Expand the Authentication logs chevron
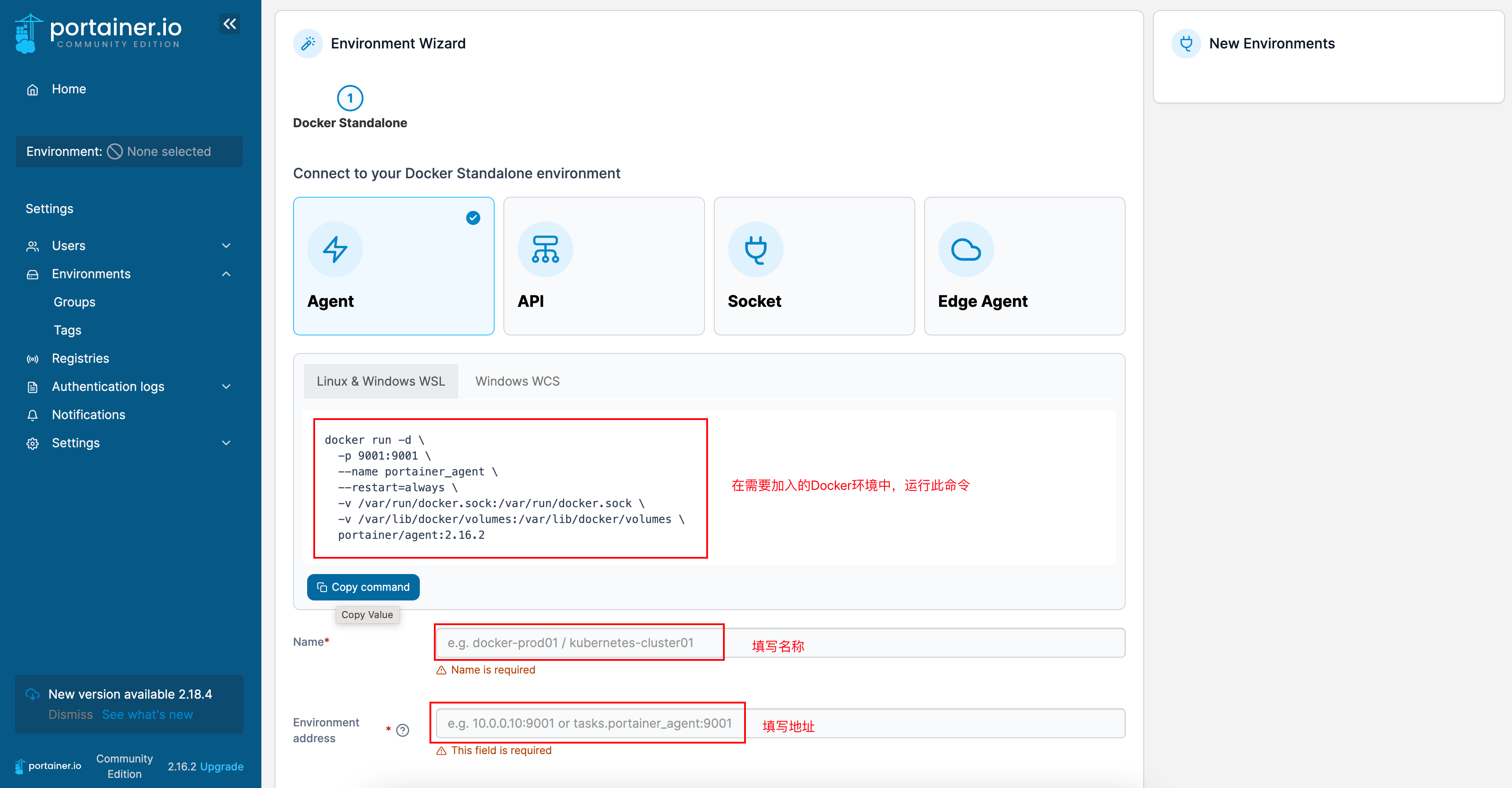The height and width of the screenshot is (788, 1512). point(226,387)
